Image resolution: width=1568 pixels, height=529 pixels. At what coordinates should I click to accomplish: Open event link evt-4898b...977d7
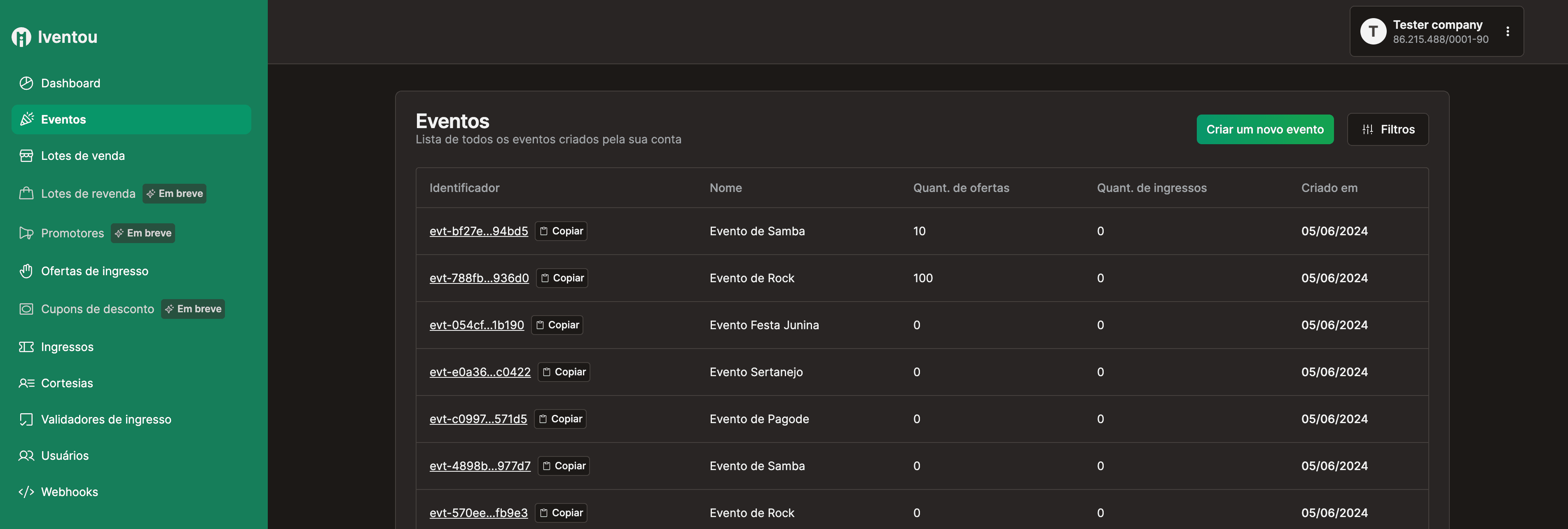(x=480, y=466)
